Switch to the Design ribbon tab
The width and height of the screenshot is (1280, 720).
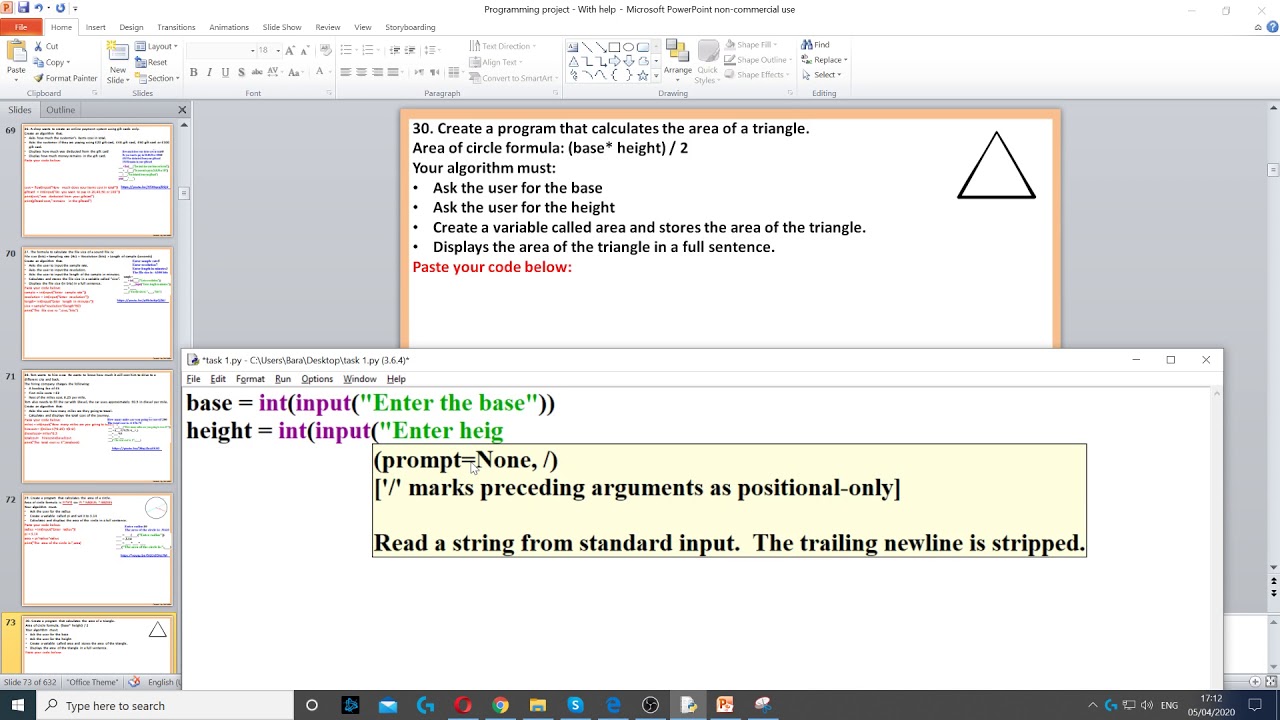131,27
